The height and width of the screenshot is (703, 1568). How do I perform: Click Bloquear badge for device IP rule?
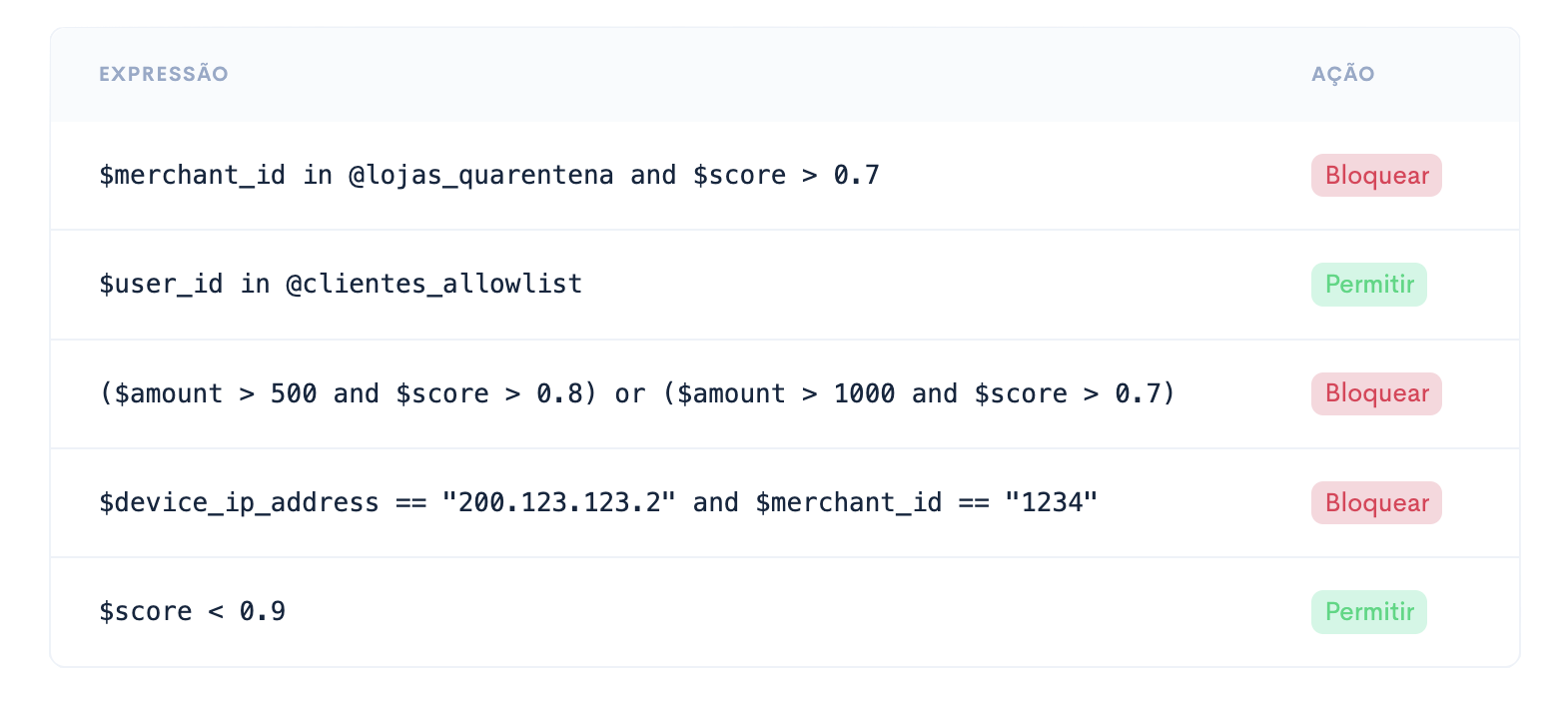(1376, 503)
